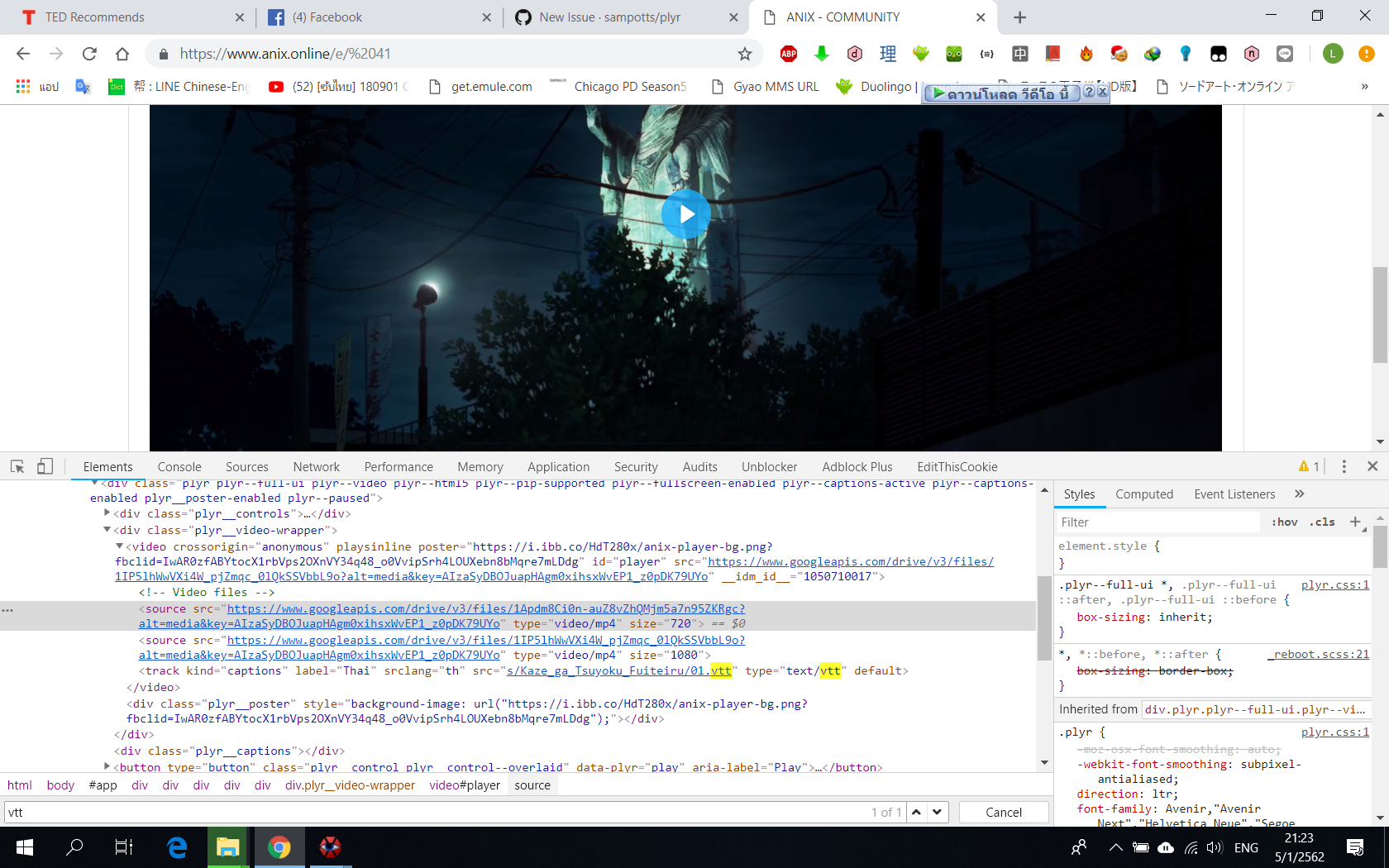1389x868 pixels.
Task: Open the Application tab
Action: click(559, 467)
